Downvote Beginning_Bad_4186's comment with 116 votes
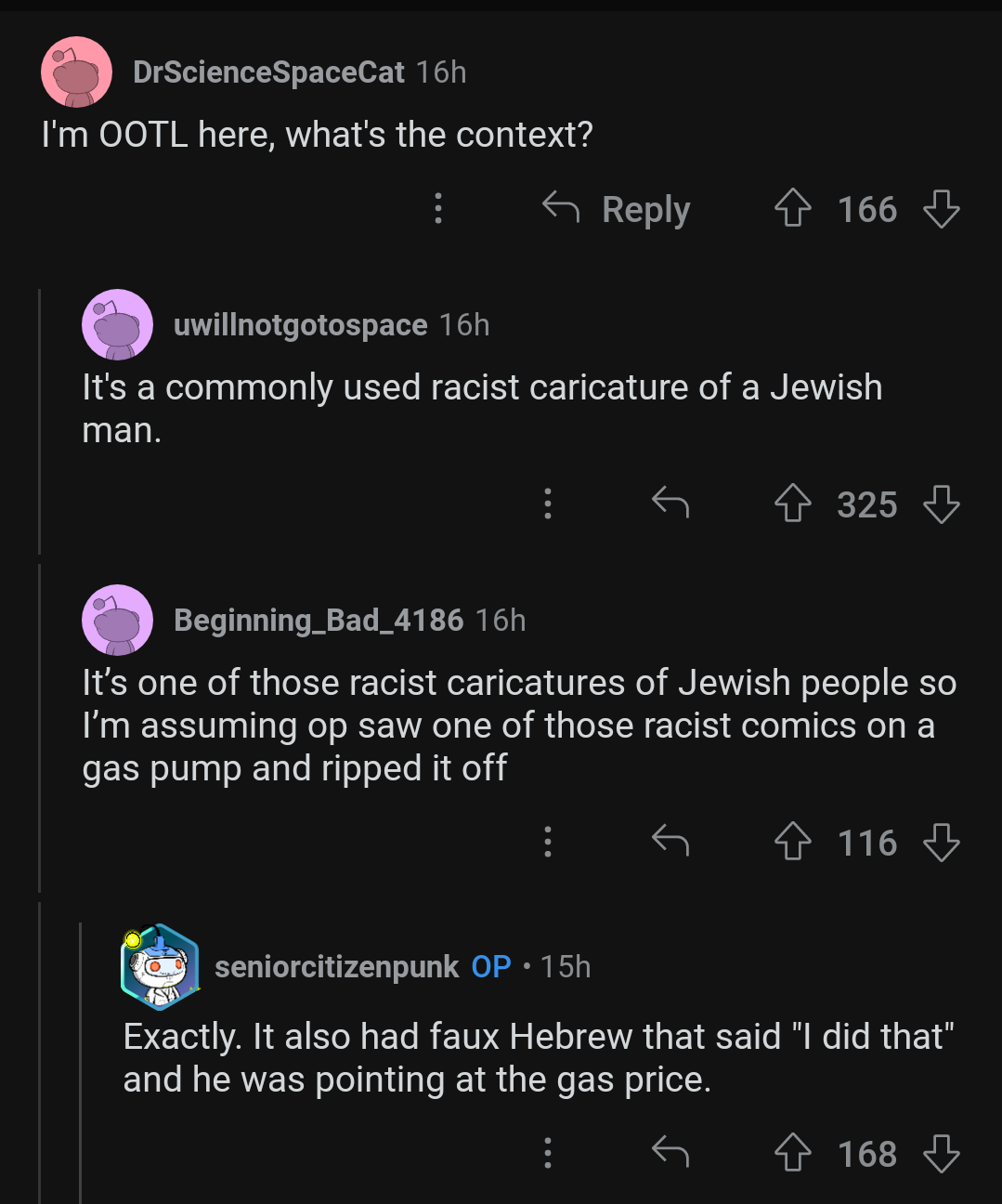The height and width of the screenshot is (1204, 1002). (x=941, y=842)
